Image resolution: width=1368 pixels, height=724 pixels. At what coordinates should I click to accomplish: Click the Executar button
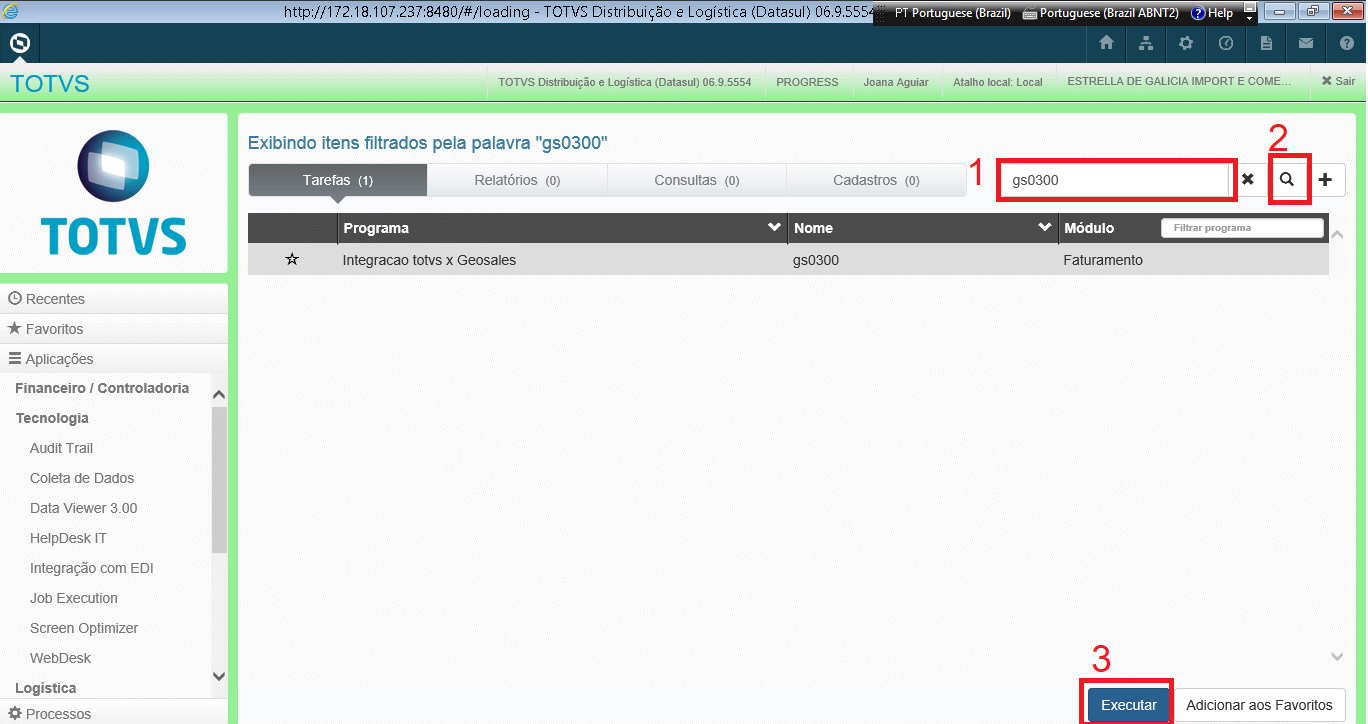point(1129,705)
